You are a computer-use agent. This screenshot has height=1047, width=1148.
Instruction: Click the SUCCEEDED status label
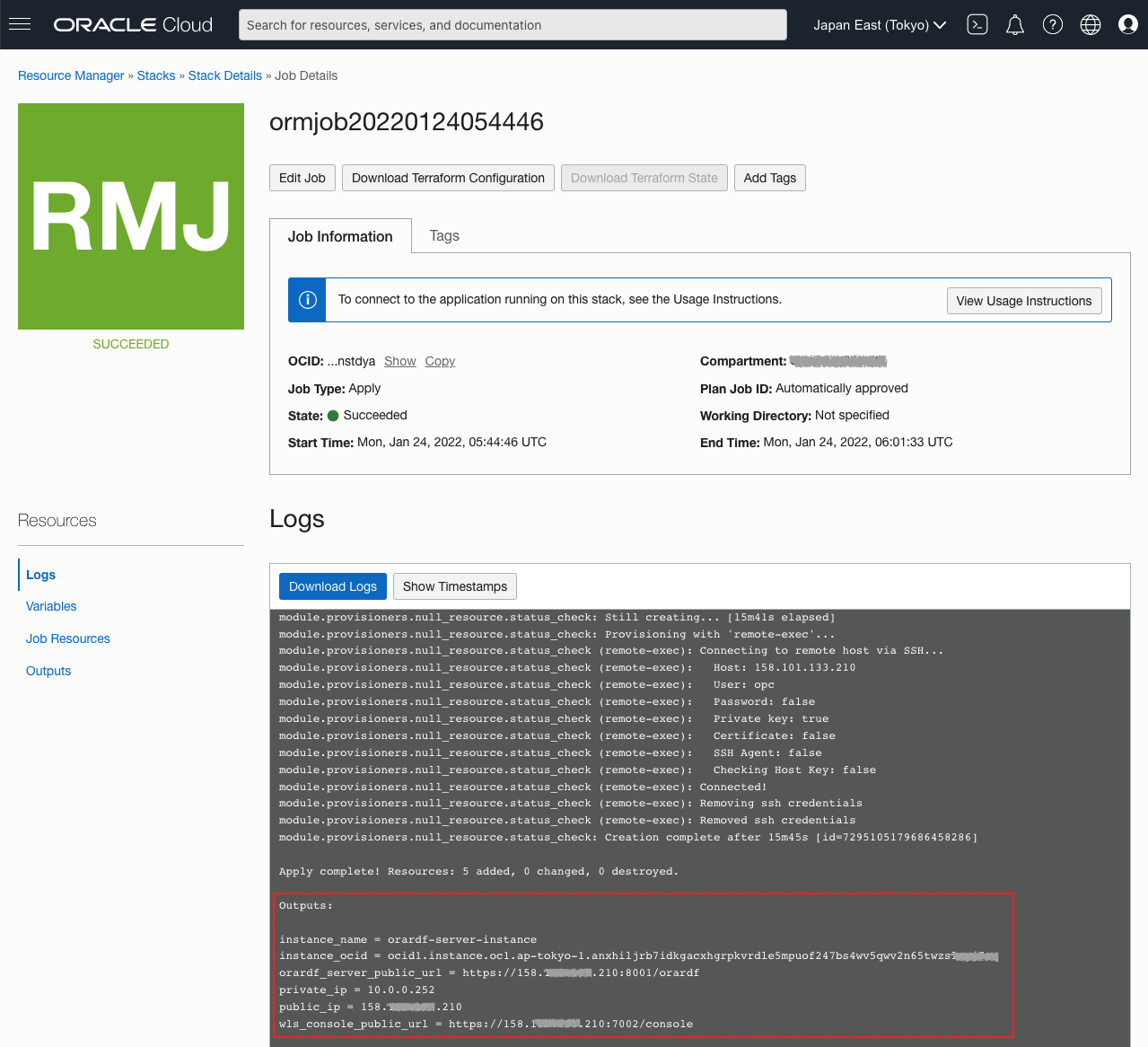coord(131,344)
